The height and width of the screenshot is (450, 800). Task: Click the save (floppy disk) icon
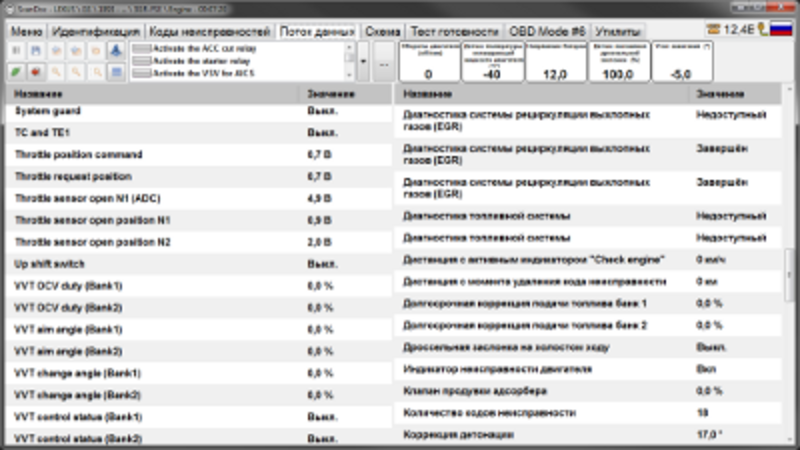tap(36, 48)
